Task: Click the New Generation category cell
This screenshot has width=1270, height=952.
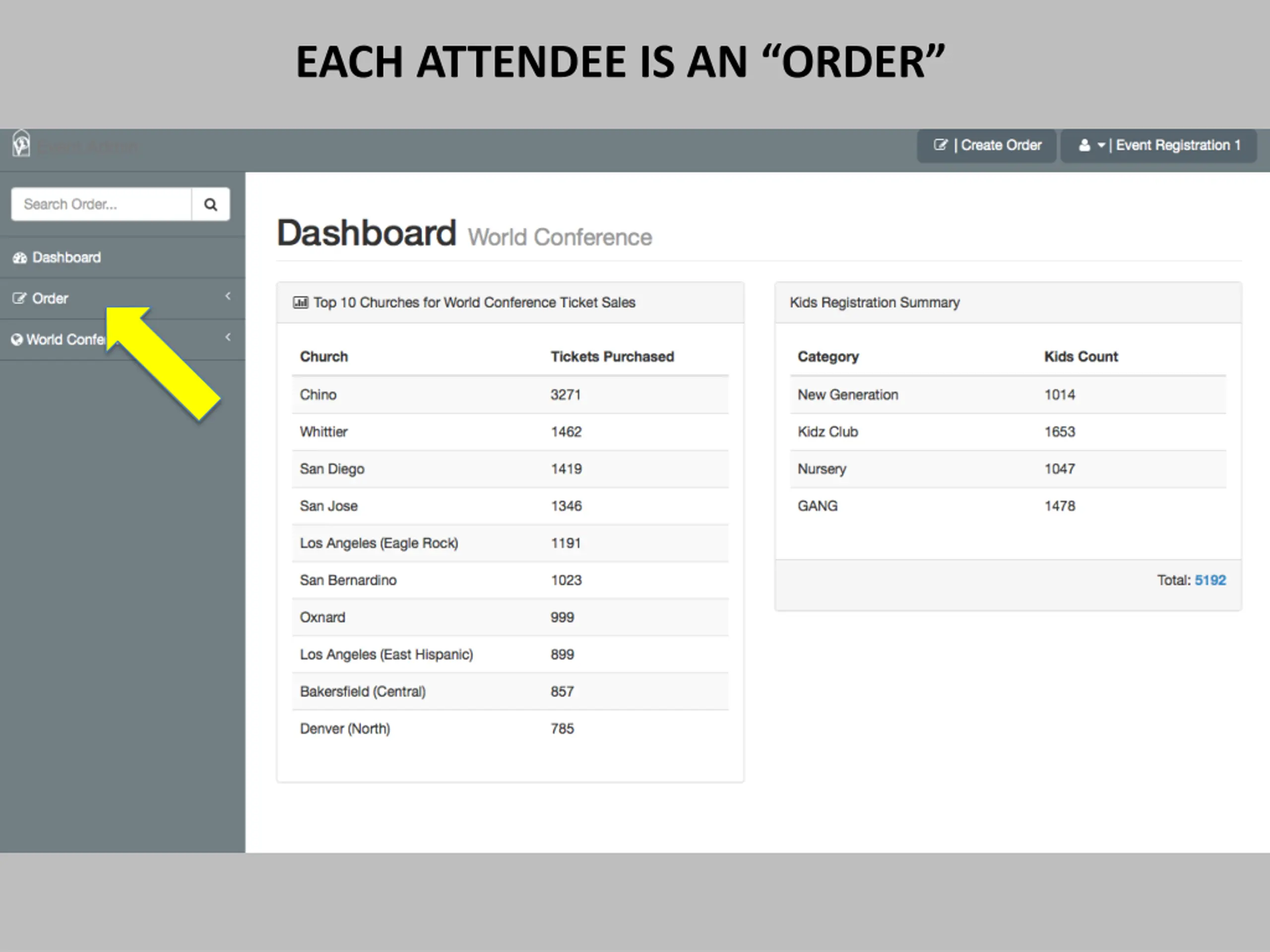Action: 847,395
